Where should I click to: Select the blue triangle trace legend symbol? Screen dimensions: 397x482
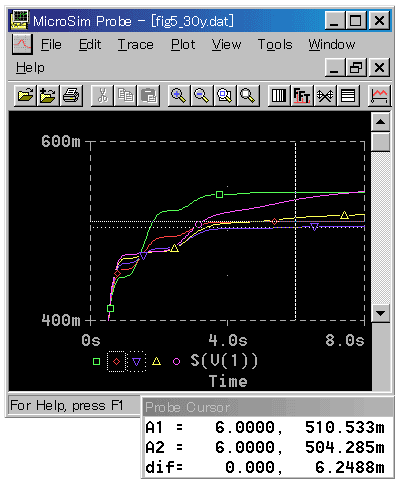pyautogui.click(x=136, y=361)
